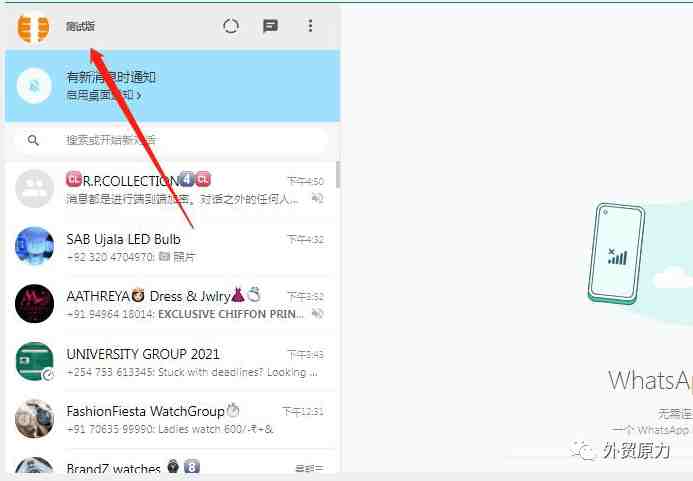Open the UNIVERSITY GROUP 2021 chat

click(x=171, y=362)
